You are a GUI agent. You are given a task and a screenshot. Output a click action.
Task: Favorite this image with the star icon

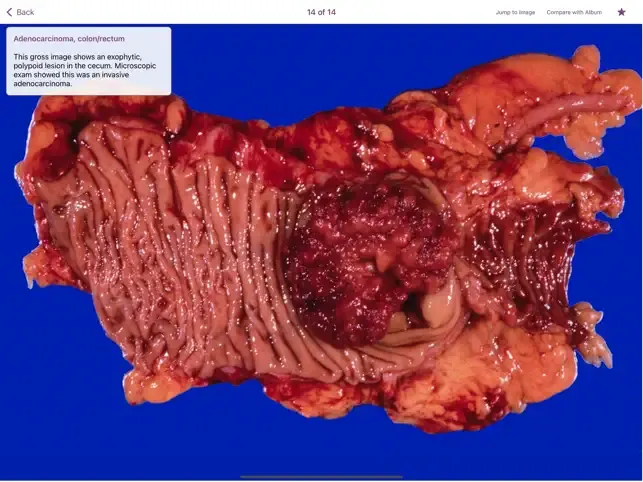pyautogui.click(x=621, y=12)
